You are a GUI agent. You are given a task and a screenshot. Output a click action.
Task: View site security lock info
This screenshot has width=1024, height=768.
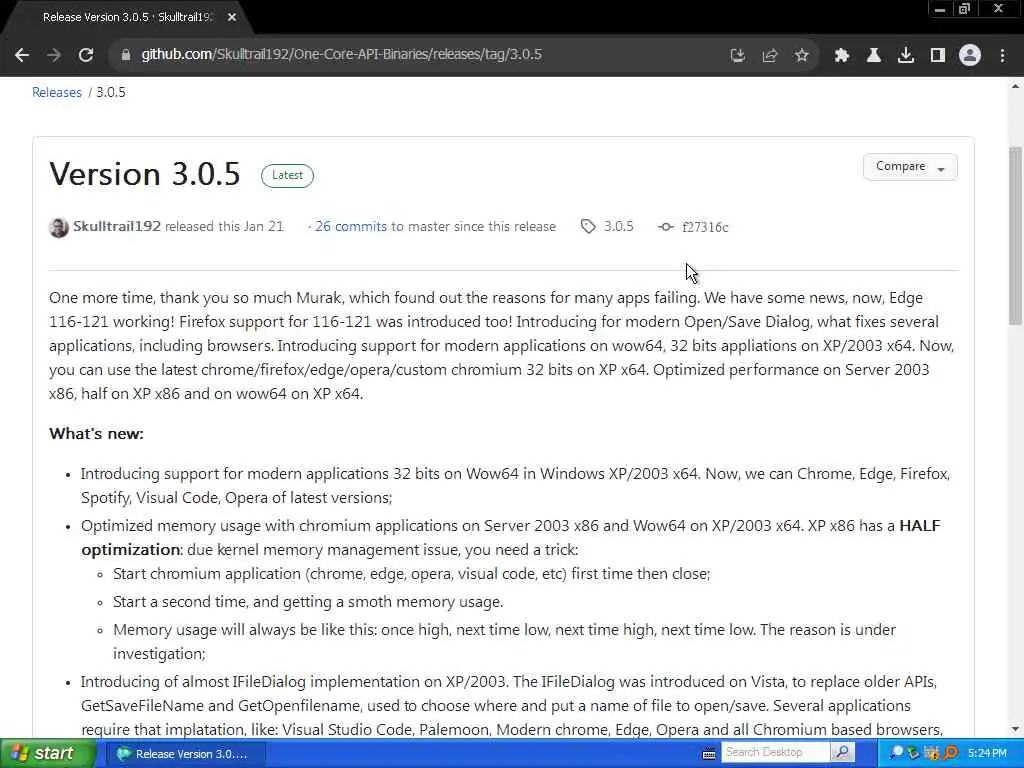[x=126, y=55]
